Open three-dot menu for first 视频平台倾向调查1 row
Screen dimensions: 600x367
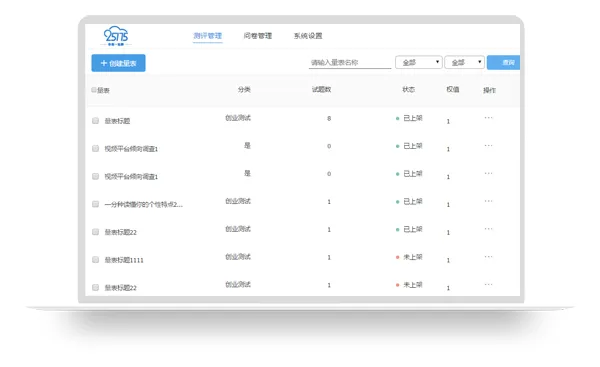tap(488, 146)
